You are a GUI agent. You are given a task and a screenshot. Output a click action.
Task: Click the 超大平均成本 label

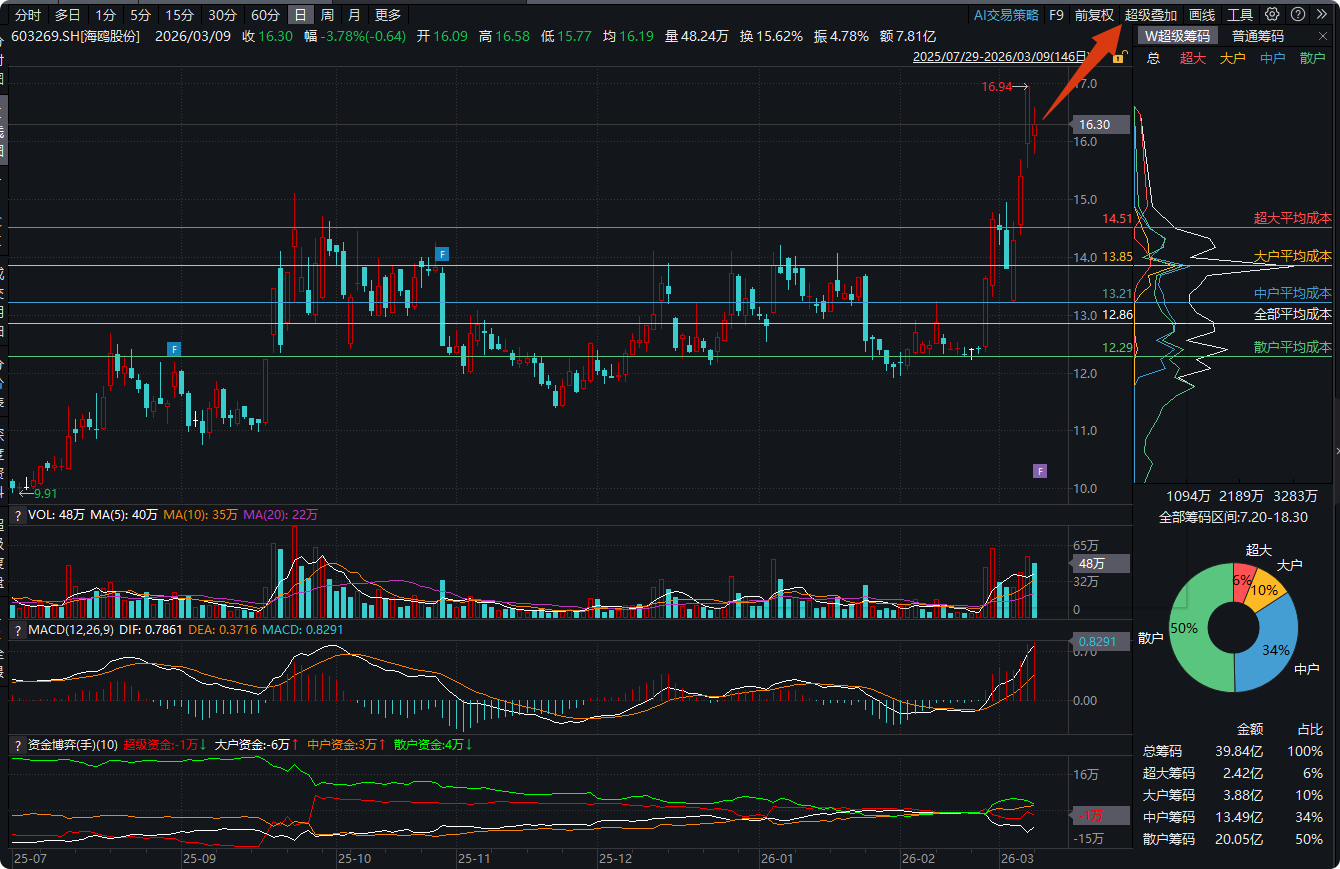[x=1292, y=218]
